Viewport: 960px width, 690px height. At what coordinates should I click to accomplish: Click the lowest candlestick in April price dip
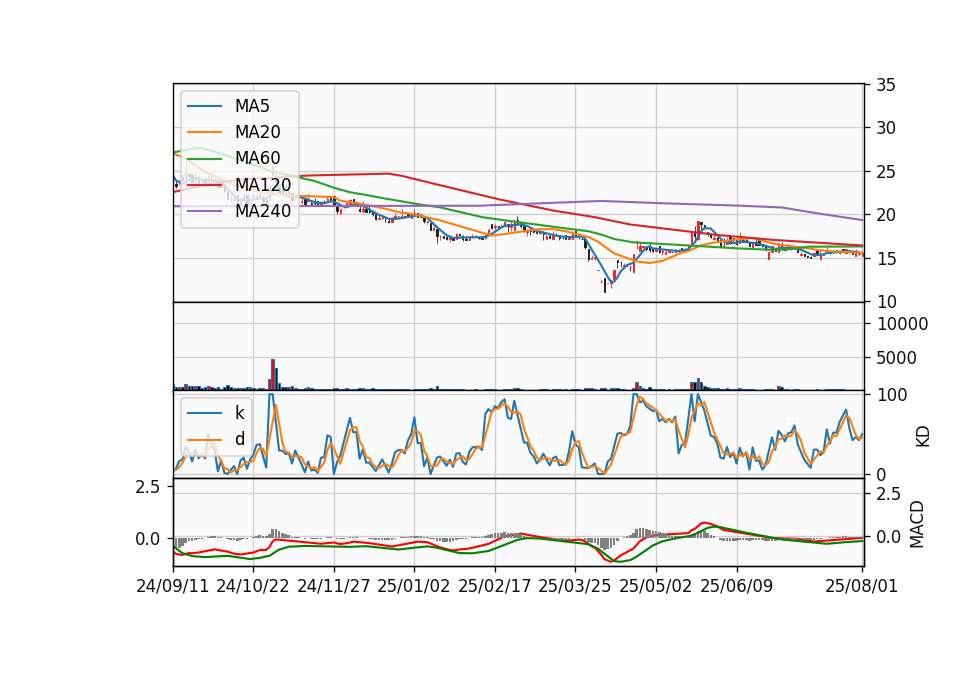(x=605, y=286)
